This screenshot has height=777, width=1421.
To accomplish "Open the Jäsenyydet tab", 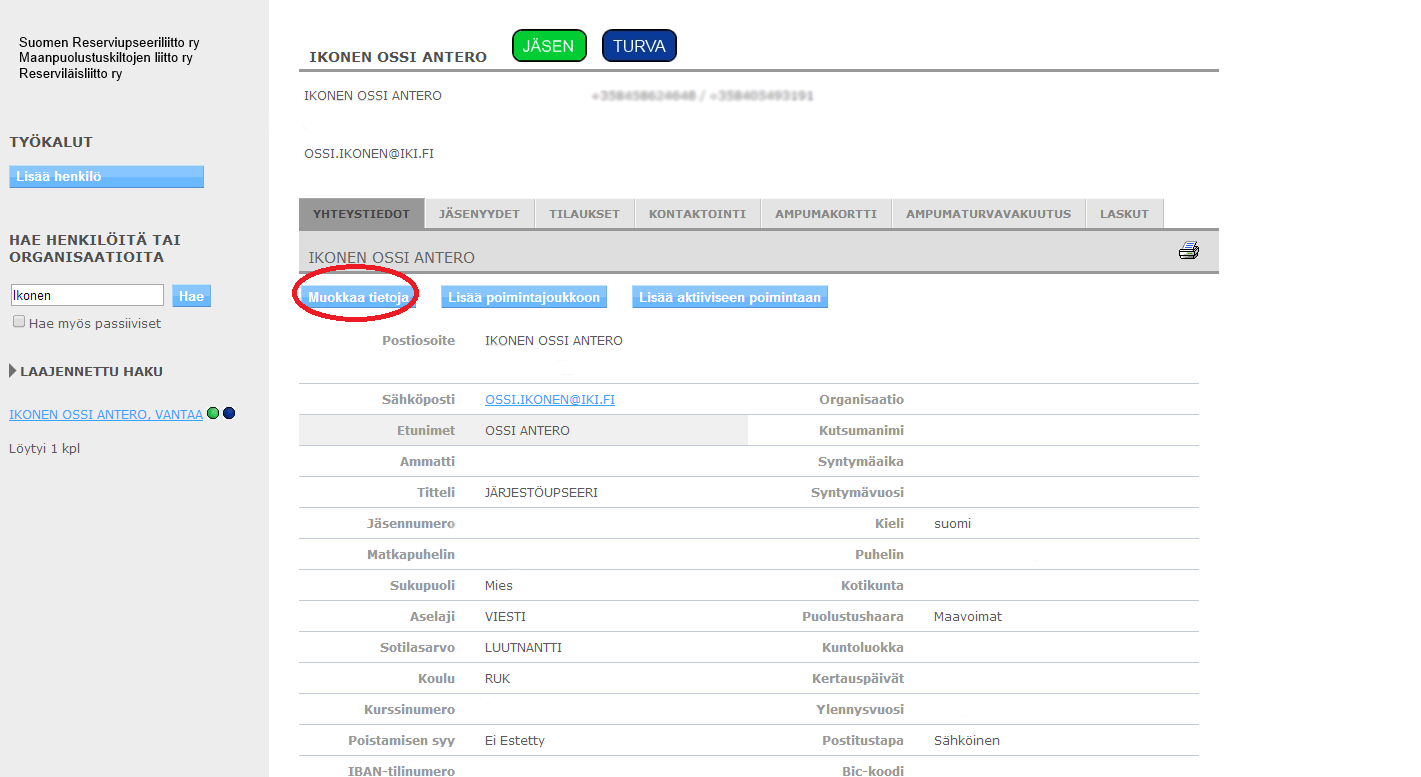I will coord(480,214).
